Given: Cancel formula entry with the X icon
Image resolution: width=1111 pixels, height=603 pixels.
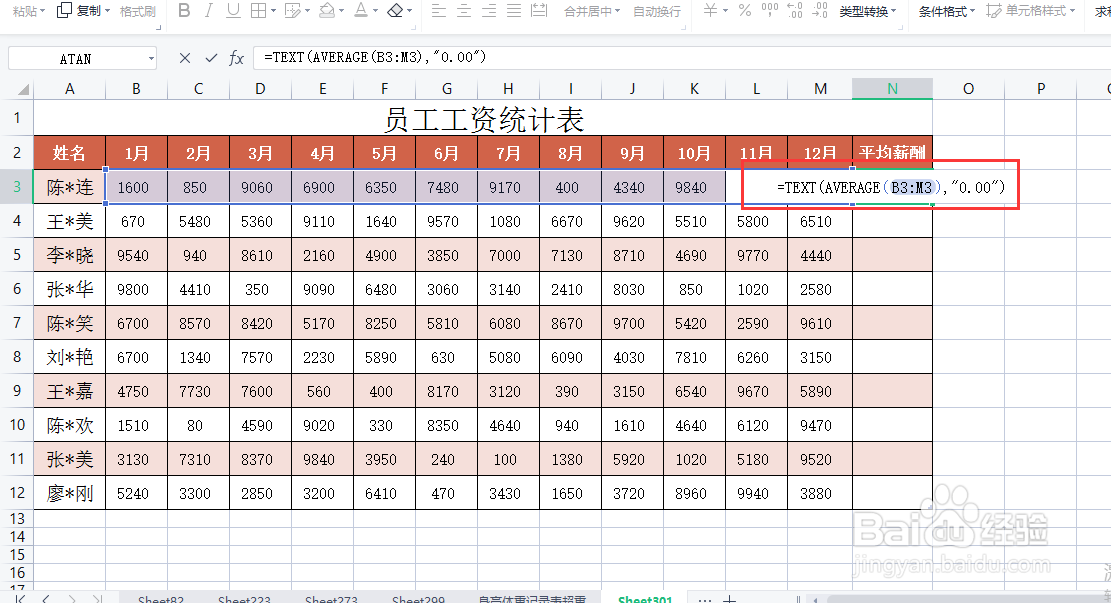Looking at the screenshot, I should (185, 58).
